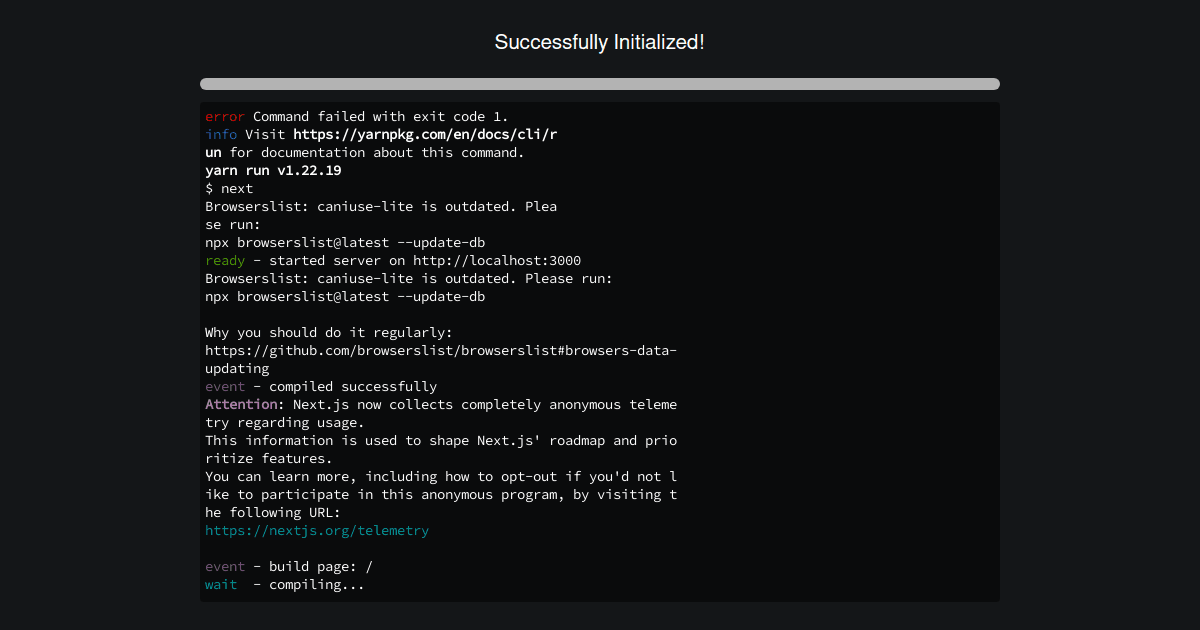Click the teal "wait" status label
The image size is (1200, 630).
point(221,585)
